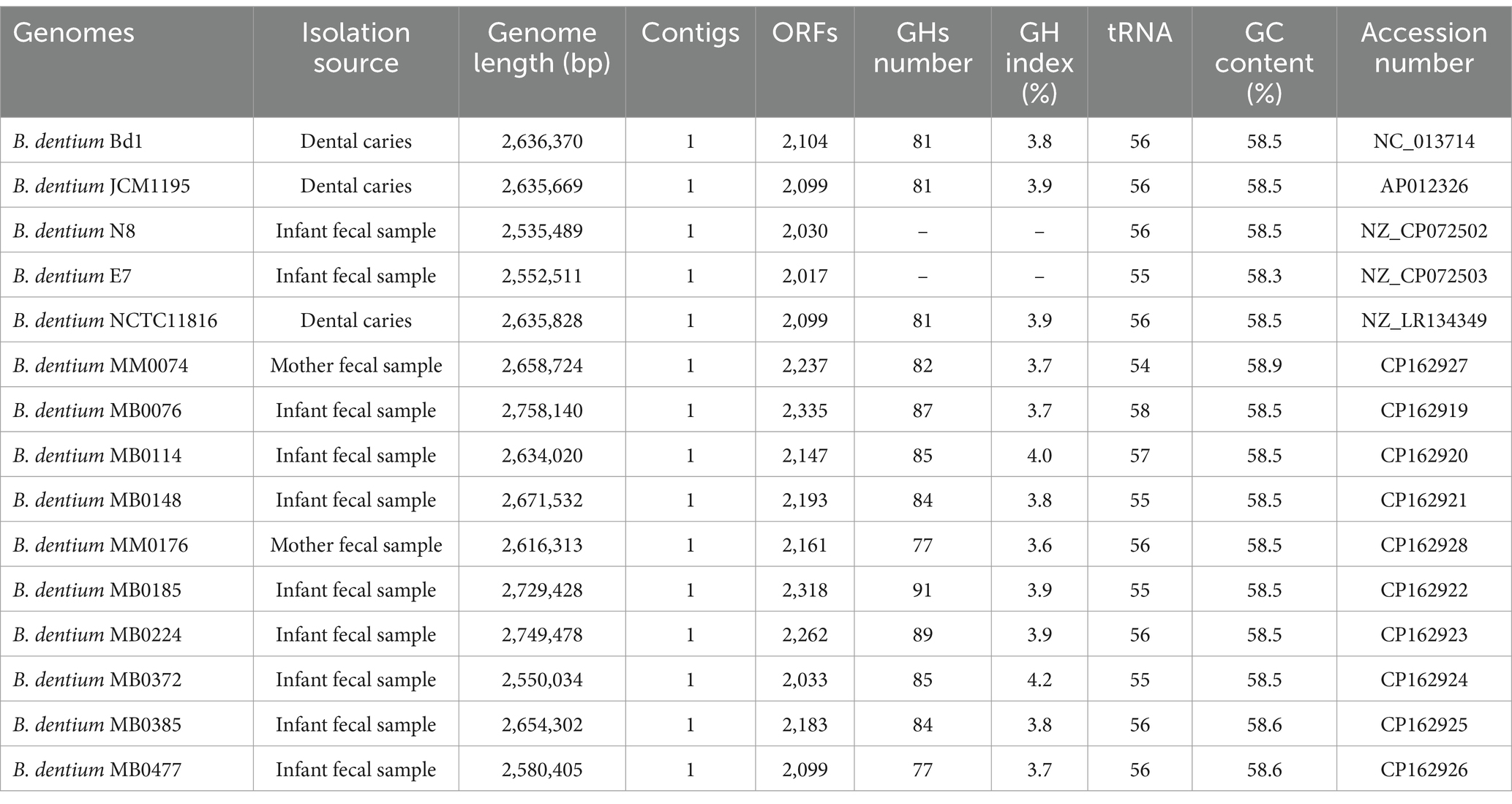Select the B. dentium Bd1 row label
This screenshot has height=804, width=1512.
point(78,140)
